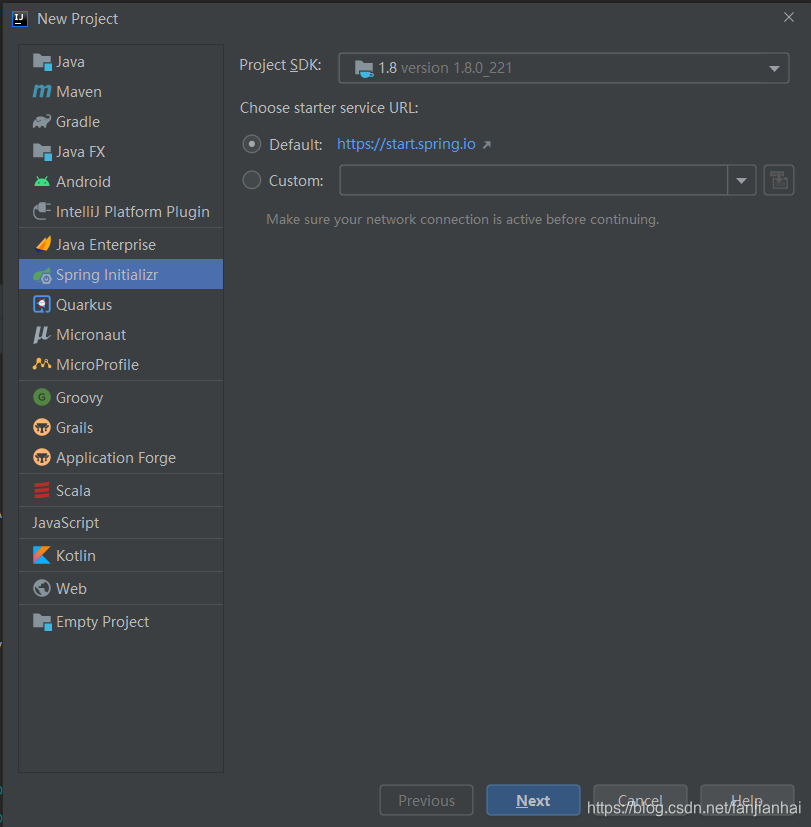Click into the Custom URL text field
The width and height of the screenshot is (811, 827).
point(533,180)
